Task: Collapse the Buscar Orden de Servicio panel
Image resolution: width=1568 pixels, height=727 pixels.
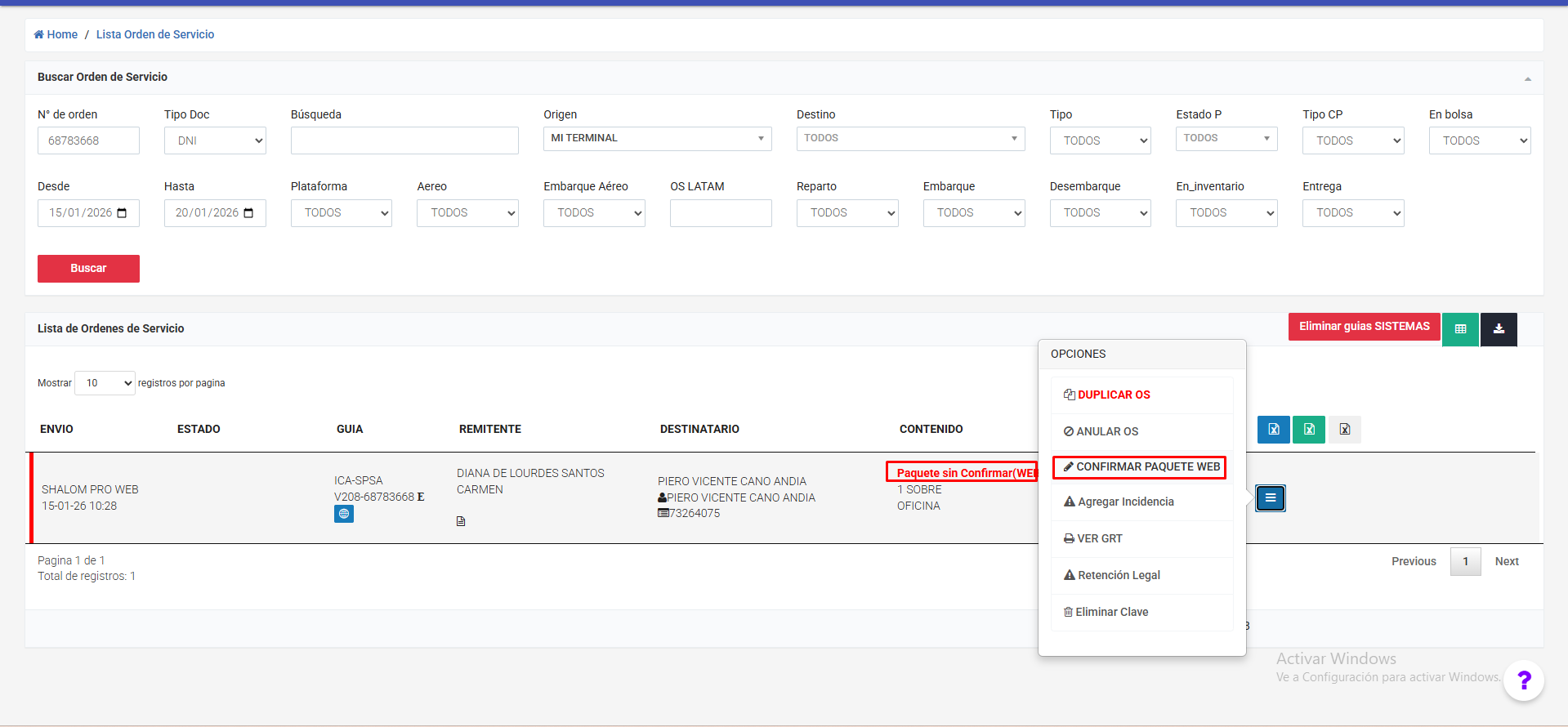Action: point(1527,78)
